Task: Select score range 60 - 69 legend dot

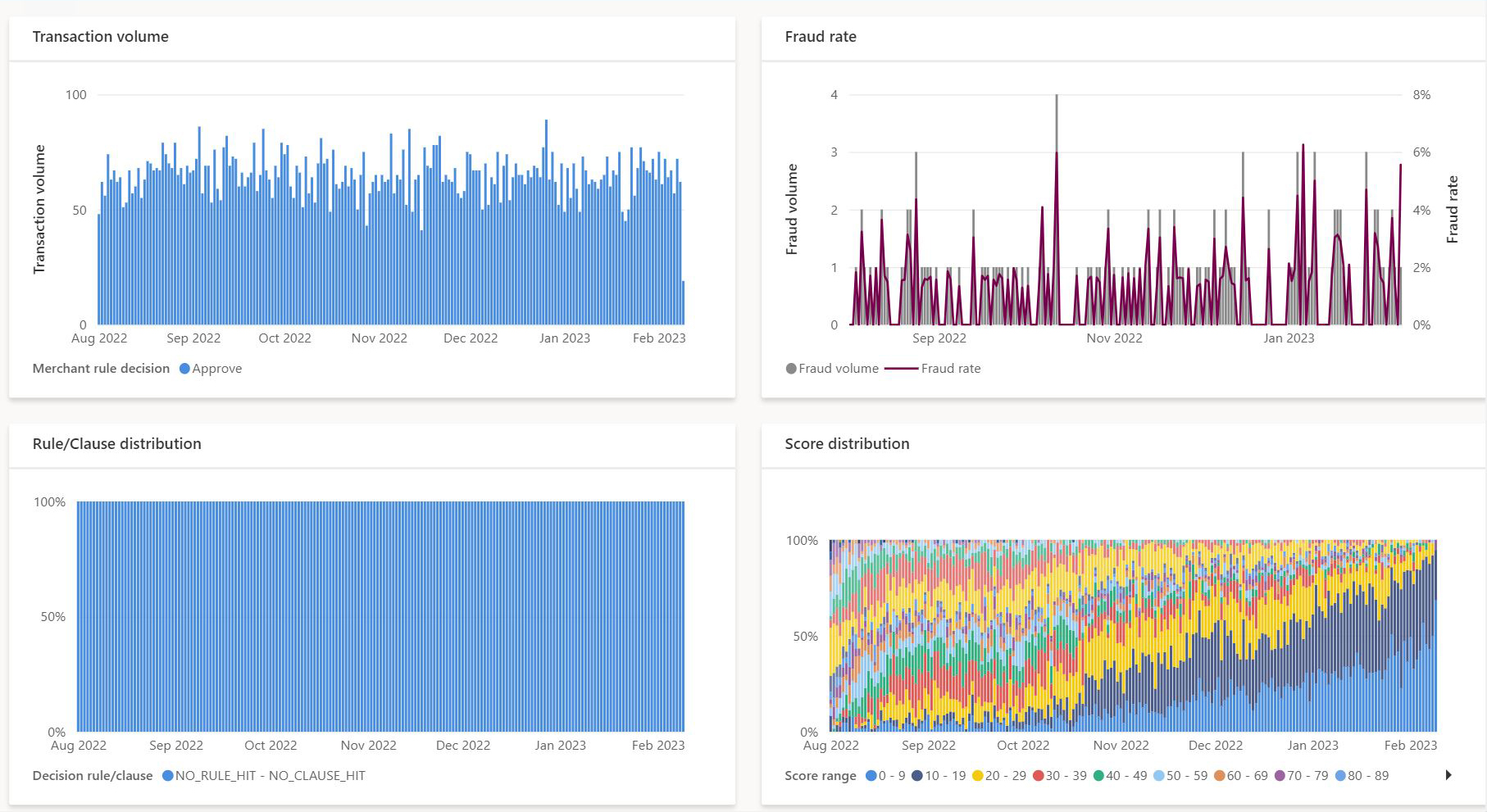Action: [1219, 776]
